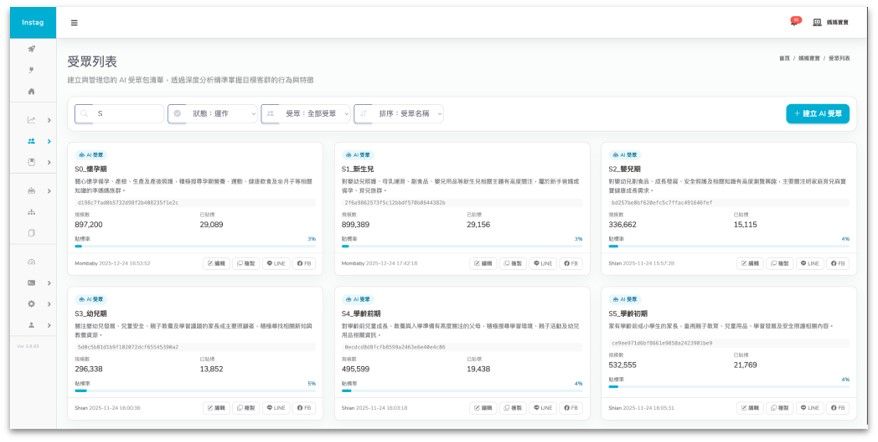Open the red chat notification icon
878x442 pixels.
pyautogui.click(x=796, y=21)
